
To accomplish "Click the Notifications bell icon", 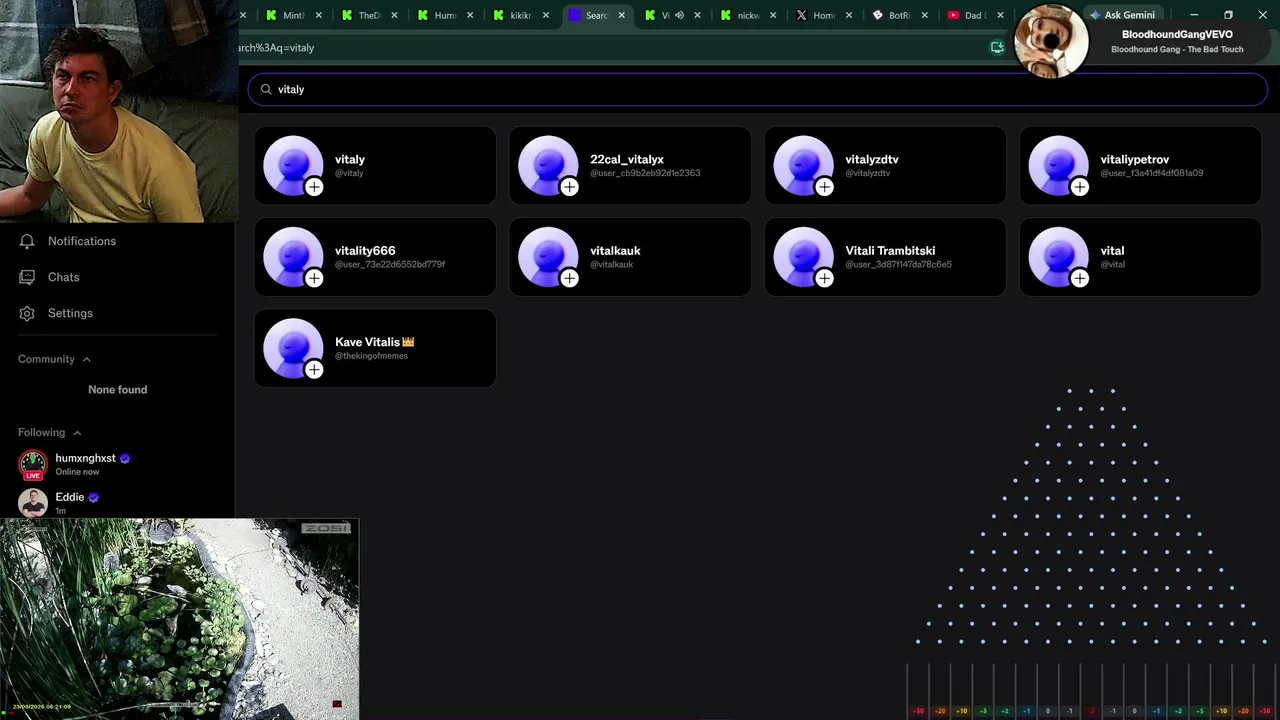I will click(27, 241).
